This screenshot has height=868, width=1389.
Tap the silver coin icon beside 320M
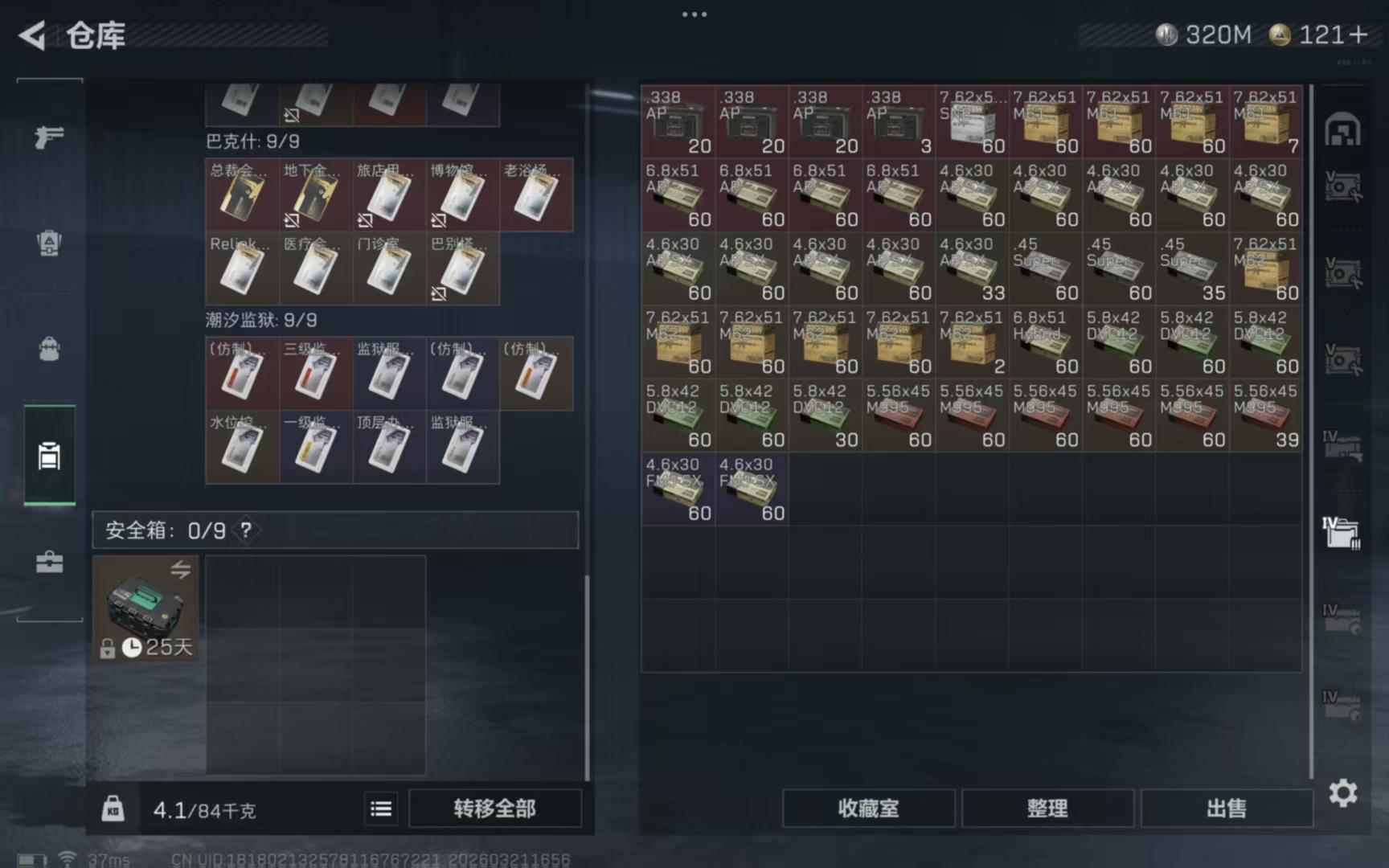(1166, 35)
